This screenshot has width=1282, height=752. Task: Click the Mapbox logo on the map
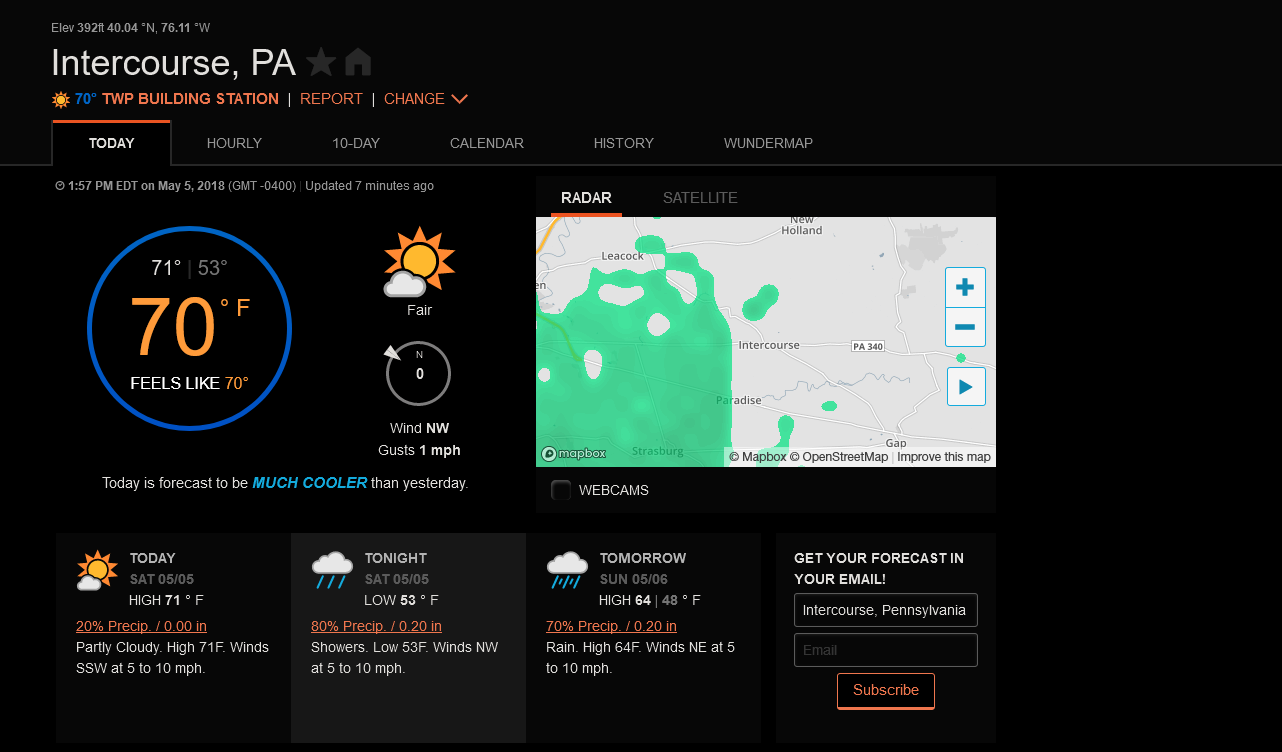coord(574,454)
